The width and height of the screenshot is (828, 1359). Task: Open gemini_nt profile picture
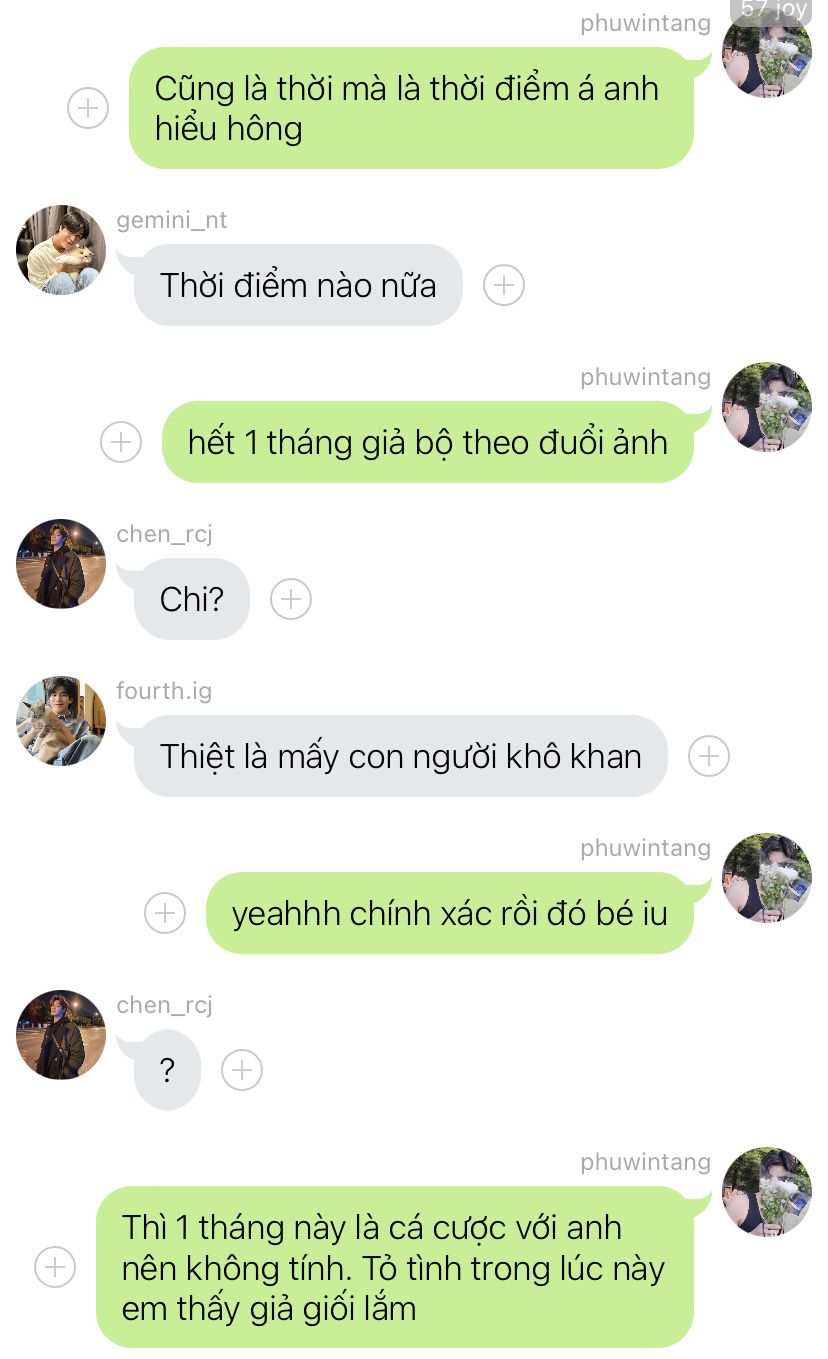coord(61,250)
